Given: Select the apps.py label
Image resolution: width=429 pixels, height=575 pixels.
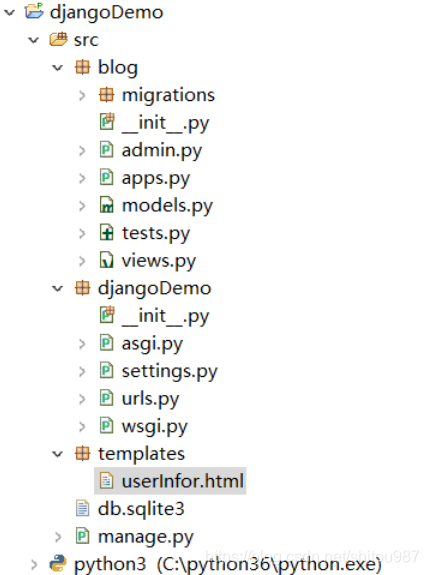Looking at the screenshot, I should click(156, 179).
